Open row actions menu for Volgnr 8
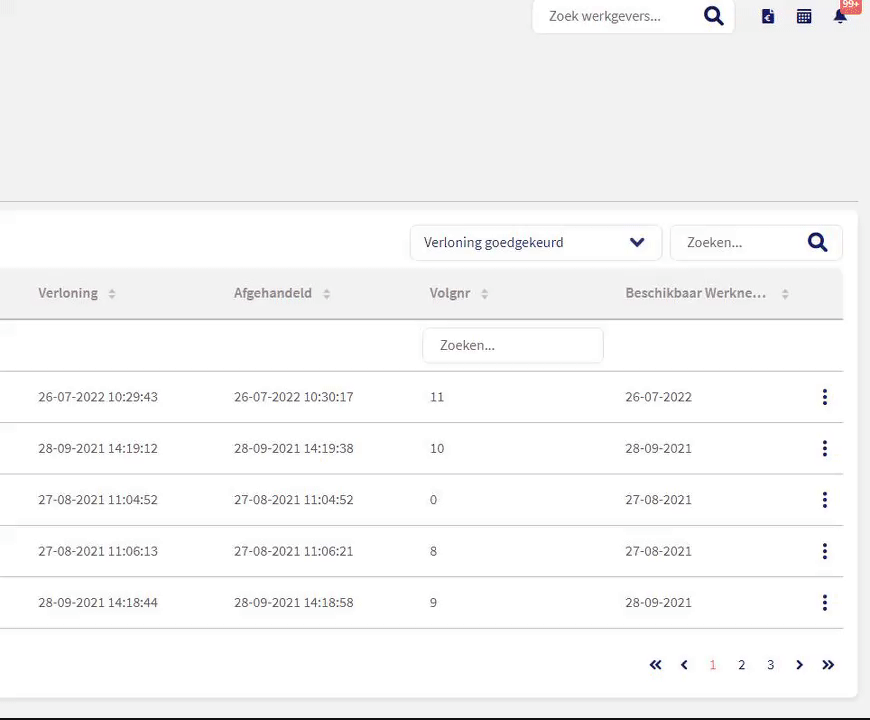The image size is (870, 720). coord(824,551)
